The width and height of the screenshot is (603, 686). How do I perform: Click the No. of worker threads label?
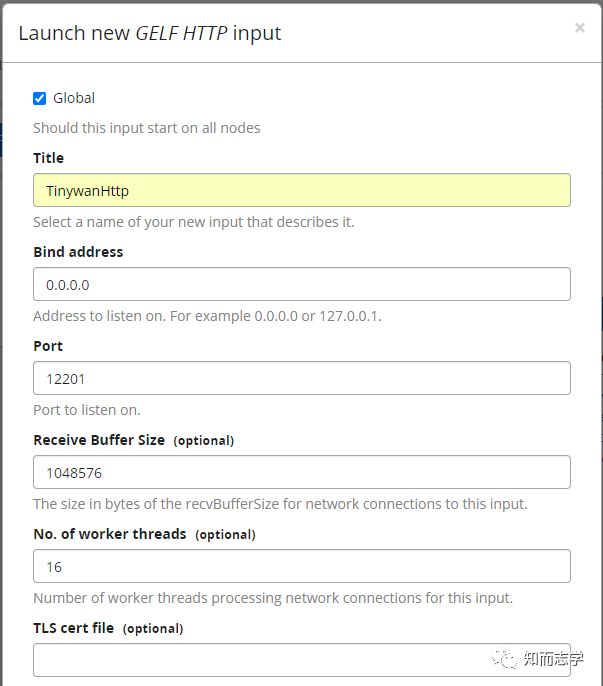[x=110, y=534]
